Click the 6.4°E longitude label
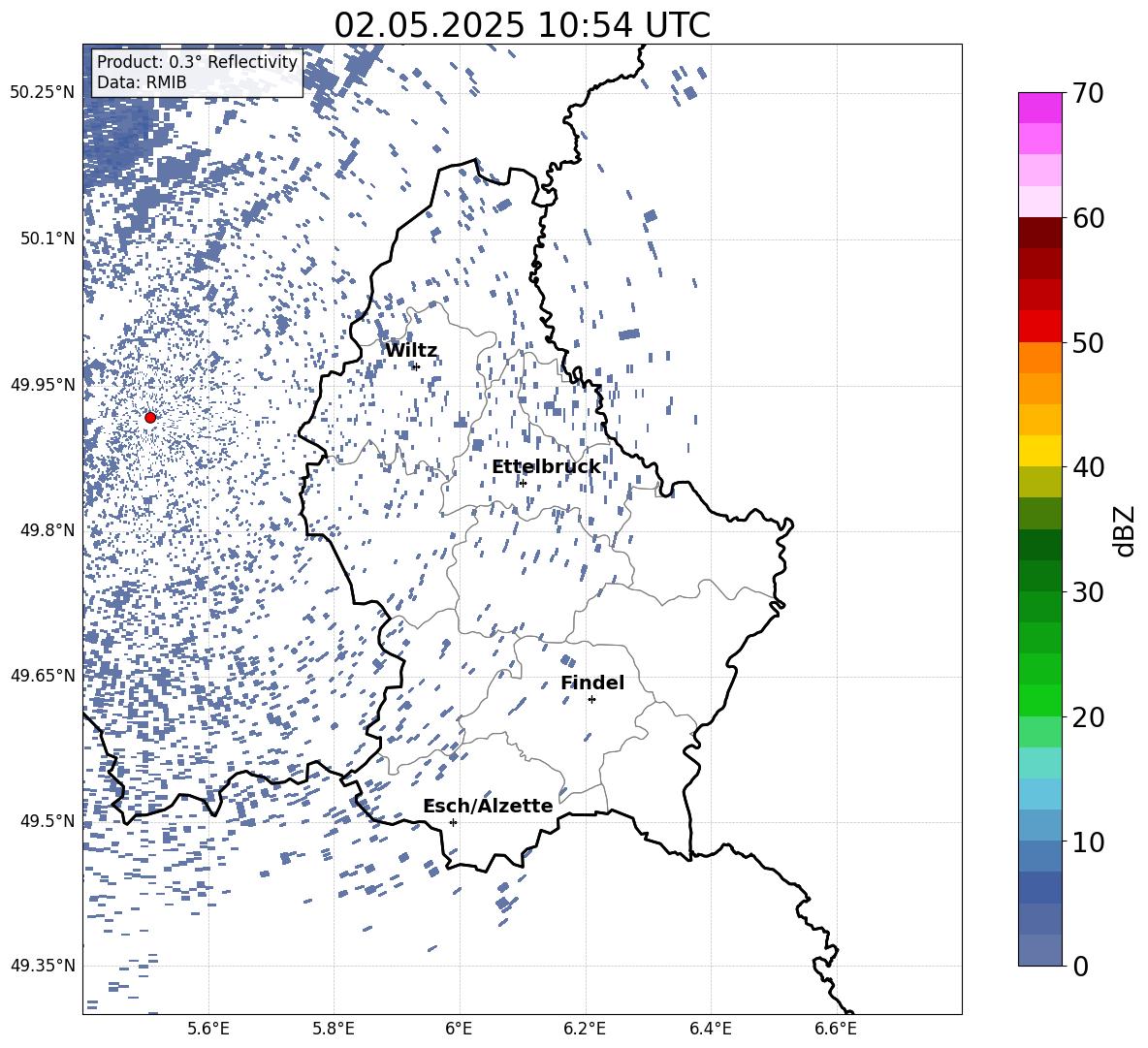The width and height of the screenshot is (1148, 1048). (x=710, y=1029)
